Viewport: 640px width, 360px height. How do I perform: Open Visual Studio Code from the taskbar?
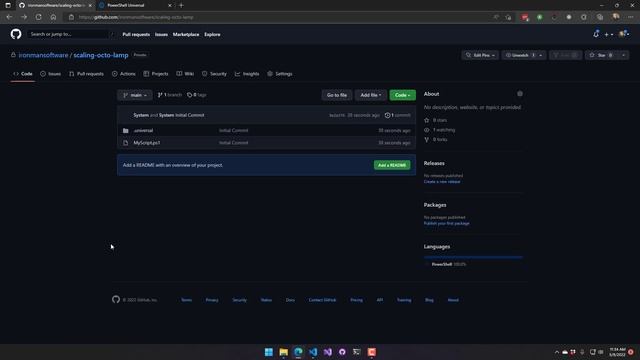point(313,352)
